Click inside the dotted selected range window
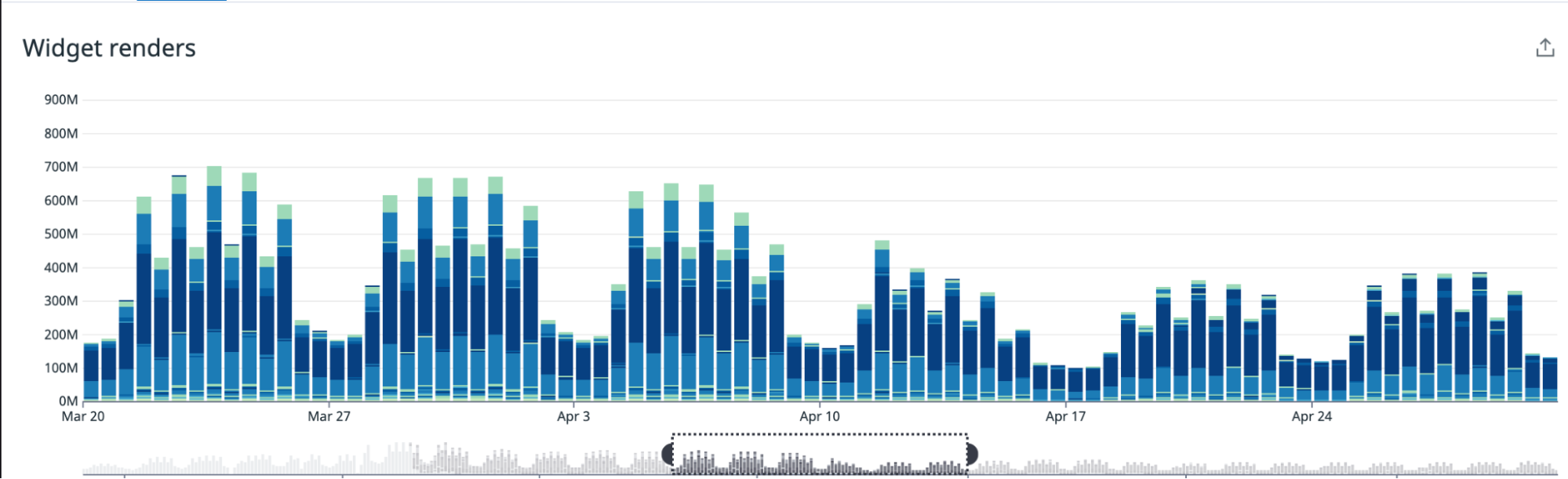Viewport: 1568px width, 479px height. tap(820, 455)
